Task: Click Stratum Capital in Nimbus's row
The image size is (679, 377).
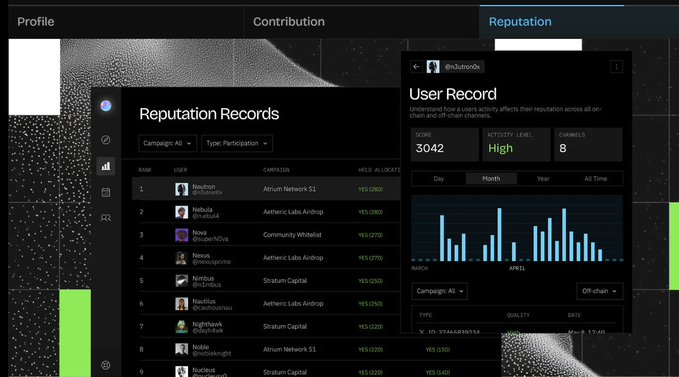Action: (285, 281)
